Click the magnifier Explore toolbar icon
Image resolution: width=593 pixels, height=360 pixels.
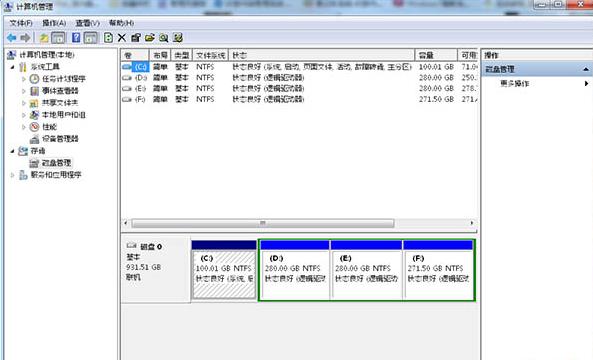click(x=163, y=38)
